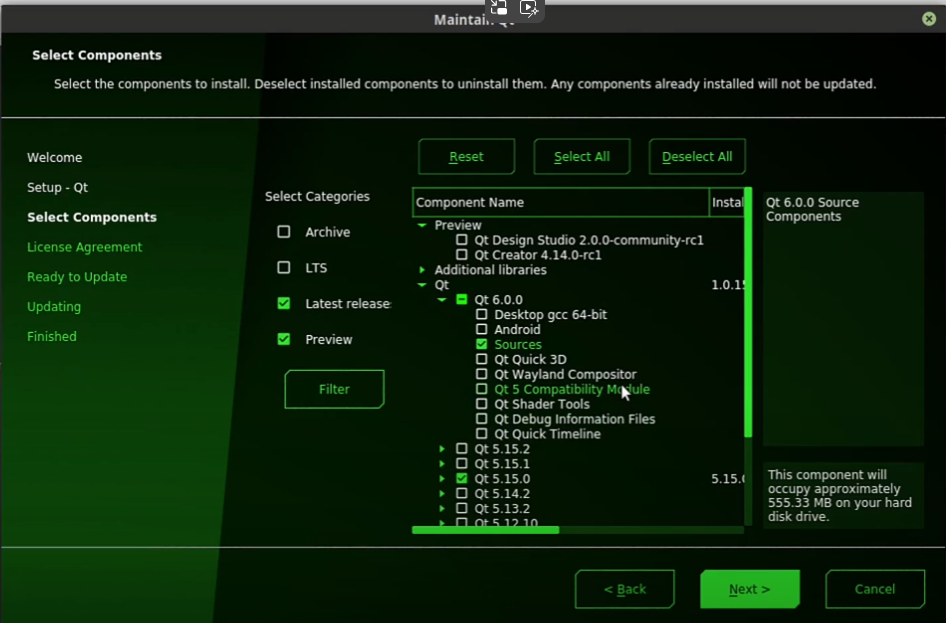
Task: Check Qt Creator 4.14.0-rc1
Action: (462, 255)
